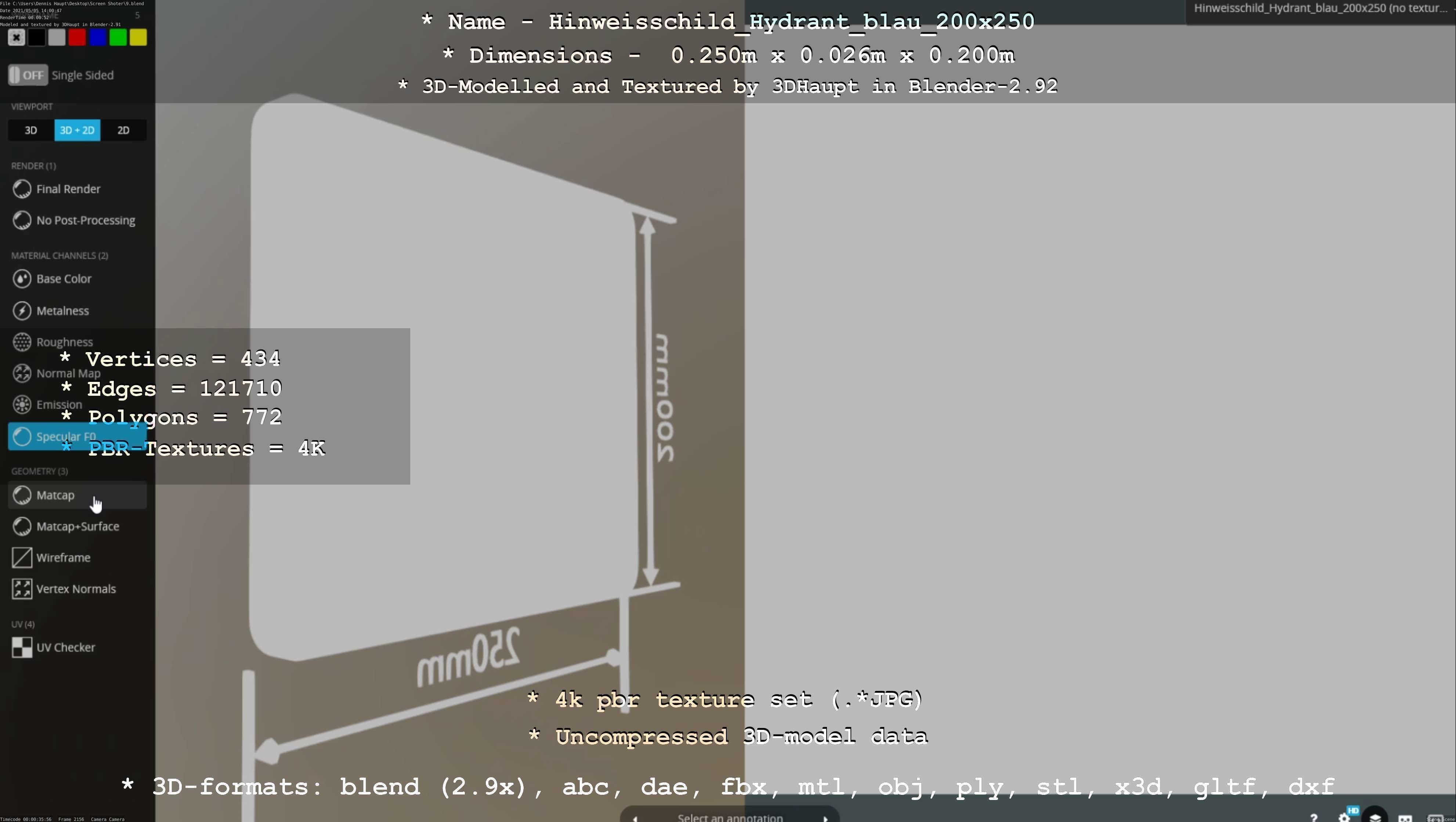Click the Vertex Normals icon
The height and width of the screenshot is (822, 1456).
click(x=22, y=589)
